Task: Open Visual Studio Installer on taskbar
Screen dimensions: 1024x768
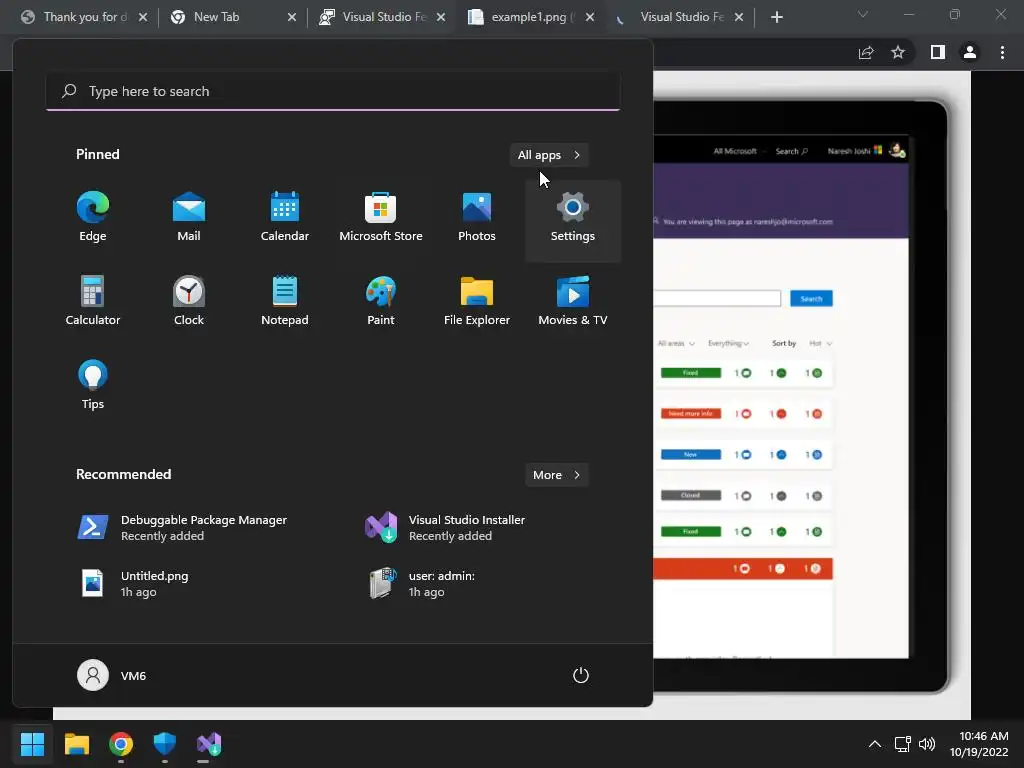Action: click(x=209, y=744)
